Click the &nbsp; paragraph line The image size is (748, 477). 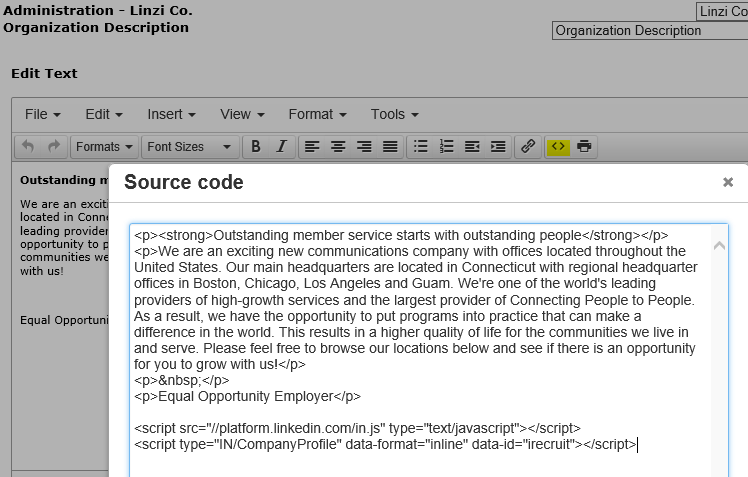tap(182, 380)
